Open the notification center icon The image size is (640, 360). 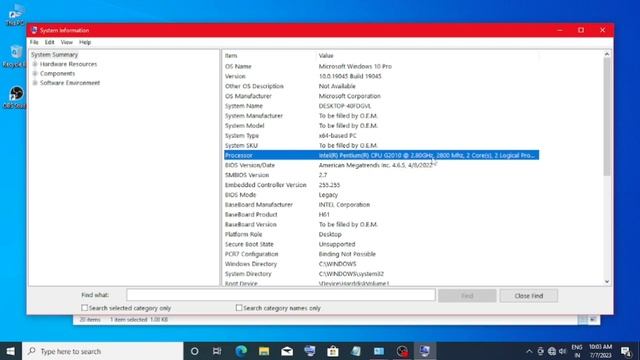[626, 351]
